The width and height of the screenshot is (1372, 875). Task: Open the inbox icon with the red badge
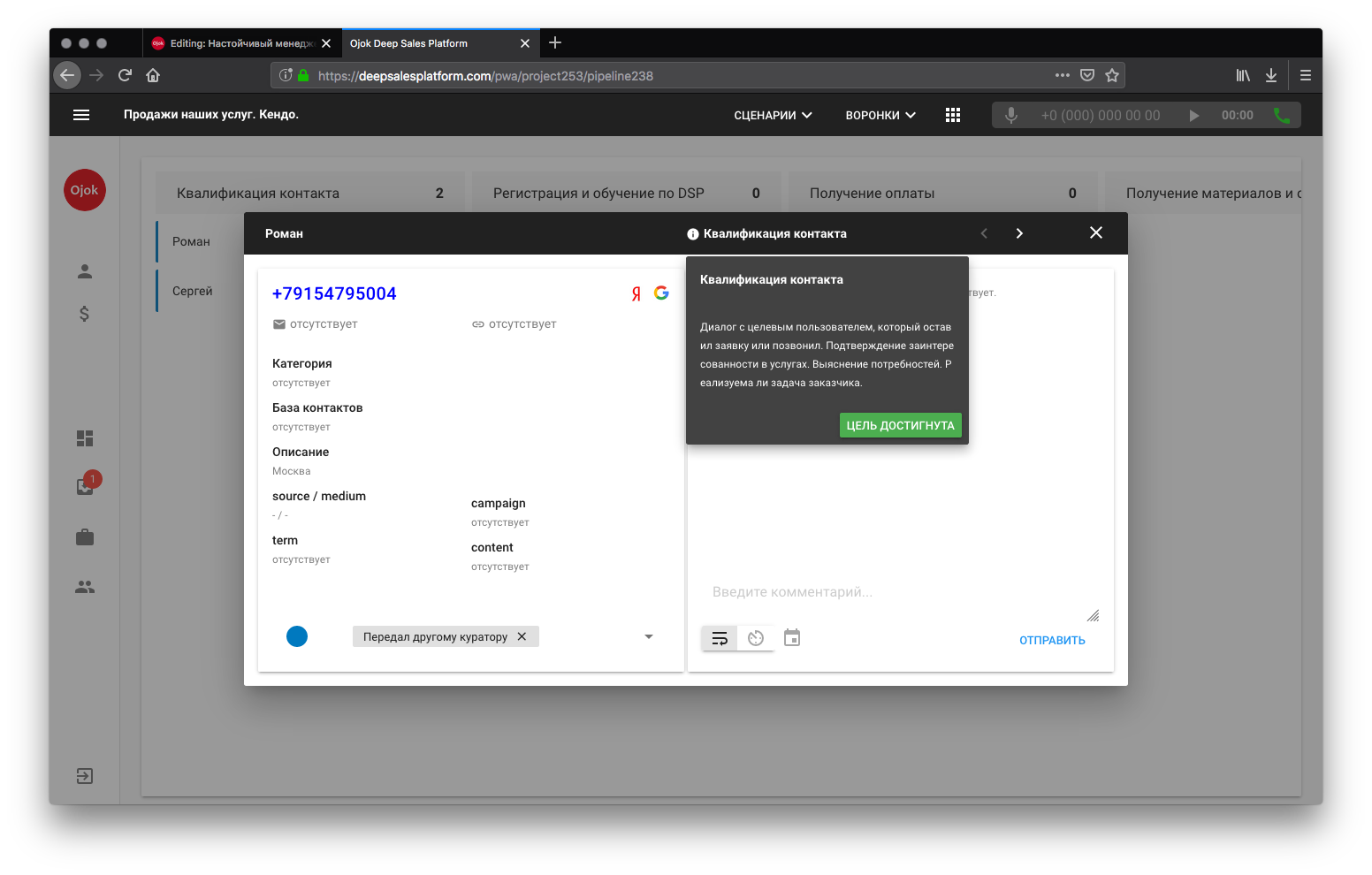(x=84, y=486)
